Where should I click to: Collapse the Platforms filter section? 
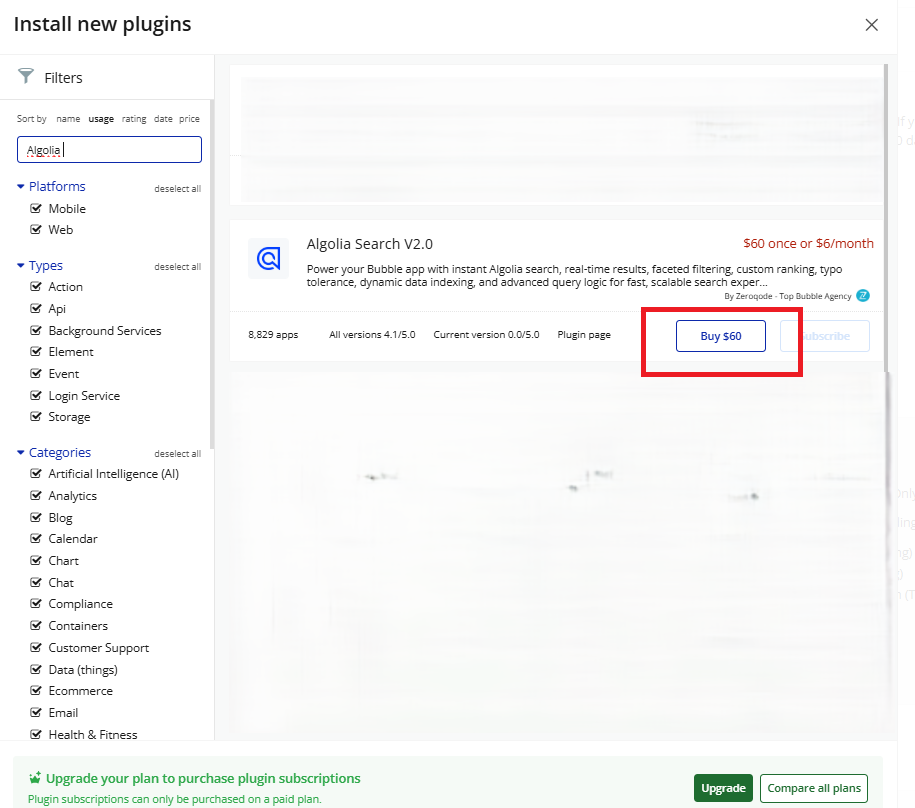(21, 187)
